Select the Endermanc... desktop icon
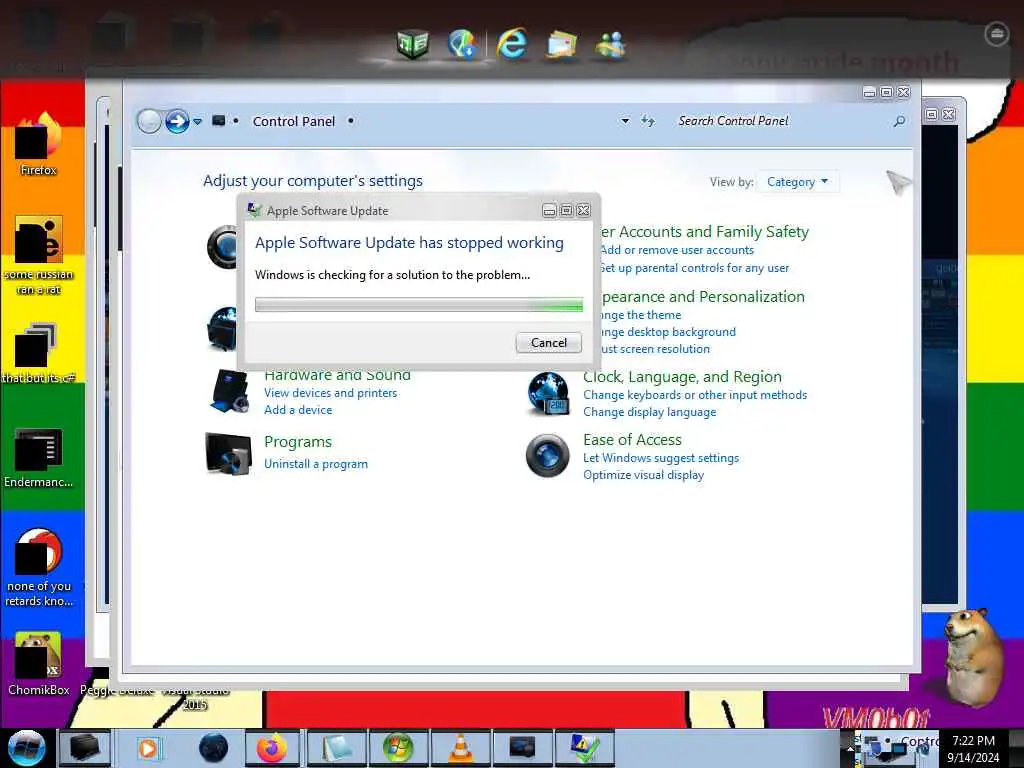Screen dimensions: 1024x768 pos(39,457)
